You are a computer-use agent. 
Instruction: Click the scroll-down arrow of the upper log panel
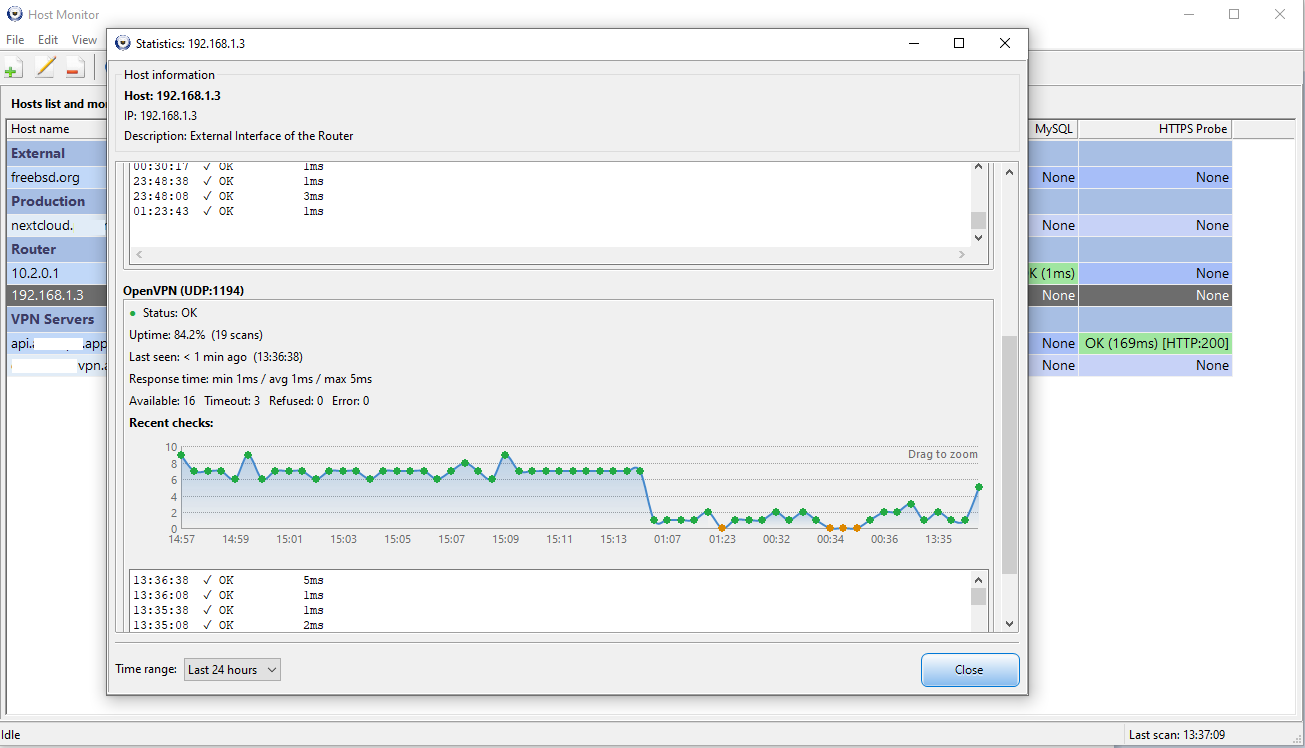click(x=977, y=237)
